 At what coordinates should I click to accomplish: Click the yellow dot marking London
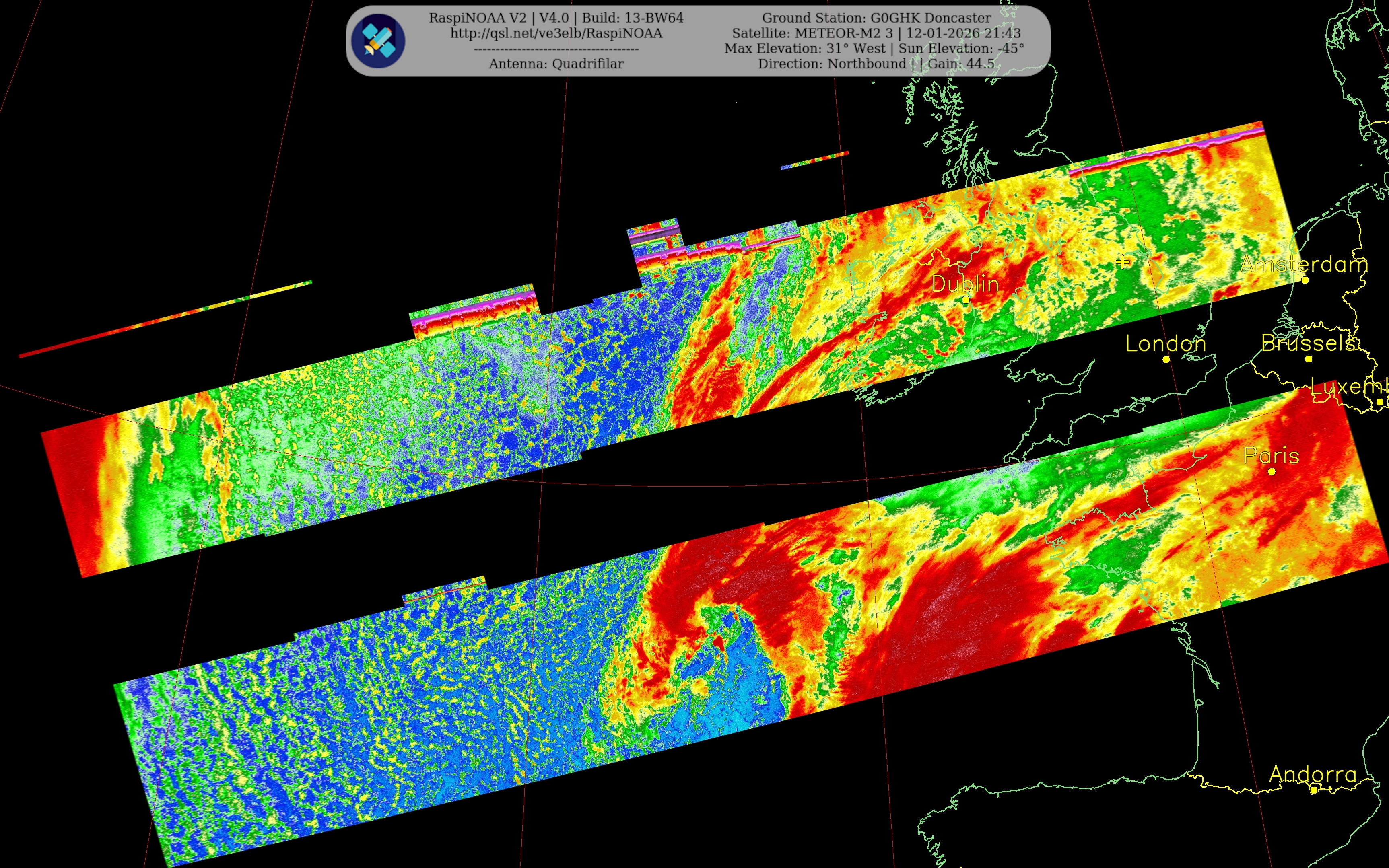(x=1166, y=359)
